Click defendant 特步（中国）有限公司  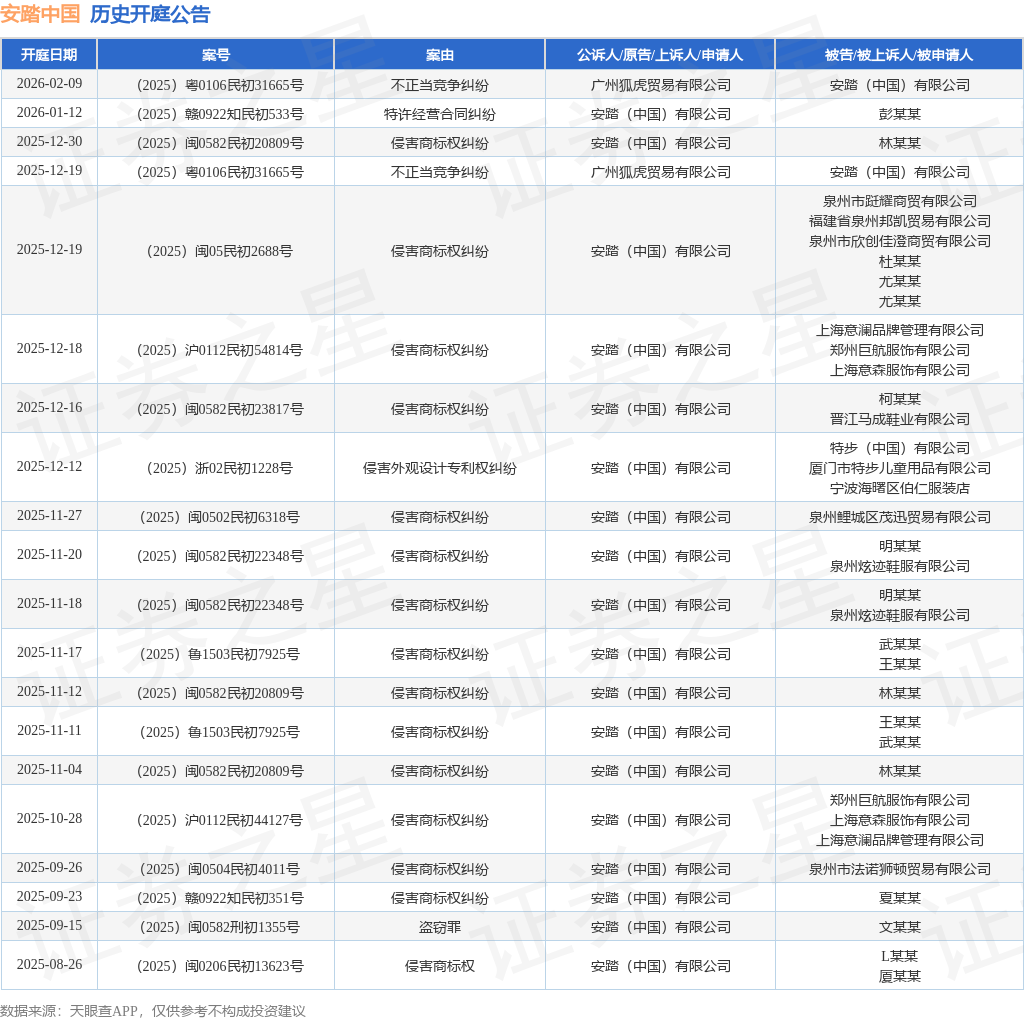pos(899,448)
